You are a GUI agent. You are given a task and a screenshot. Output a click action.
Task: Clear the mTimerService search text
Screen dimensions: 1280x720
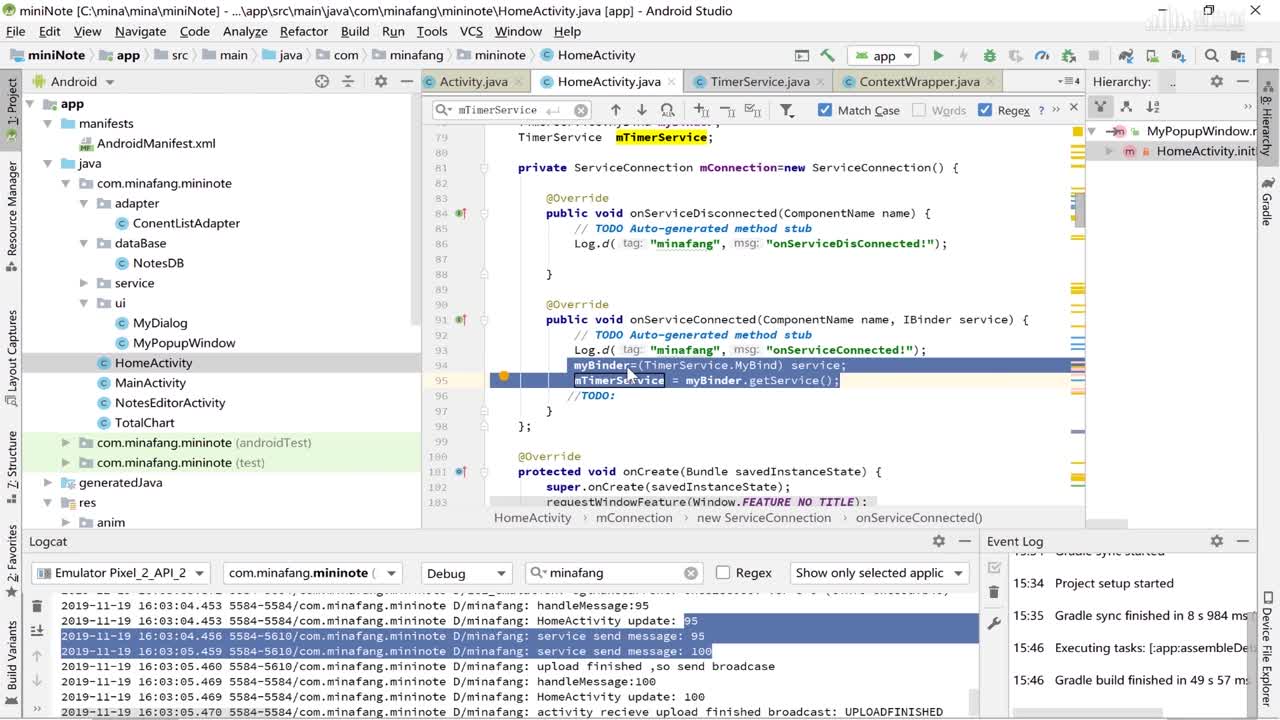(581, 110)
